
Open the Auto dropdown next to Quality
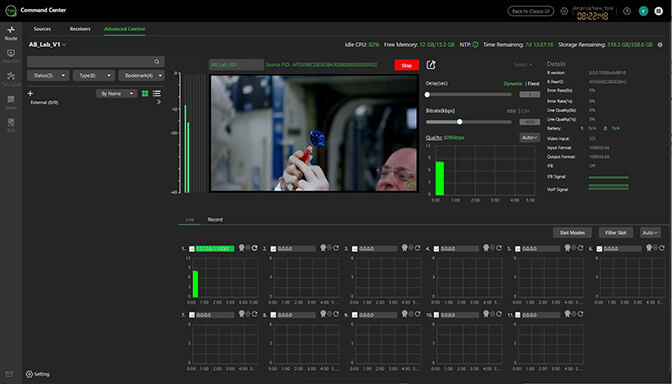[530, 138]
